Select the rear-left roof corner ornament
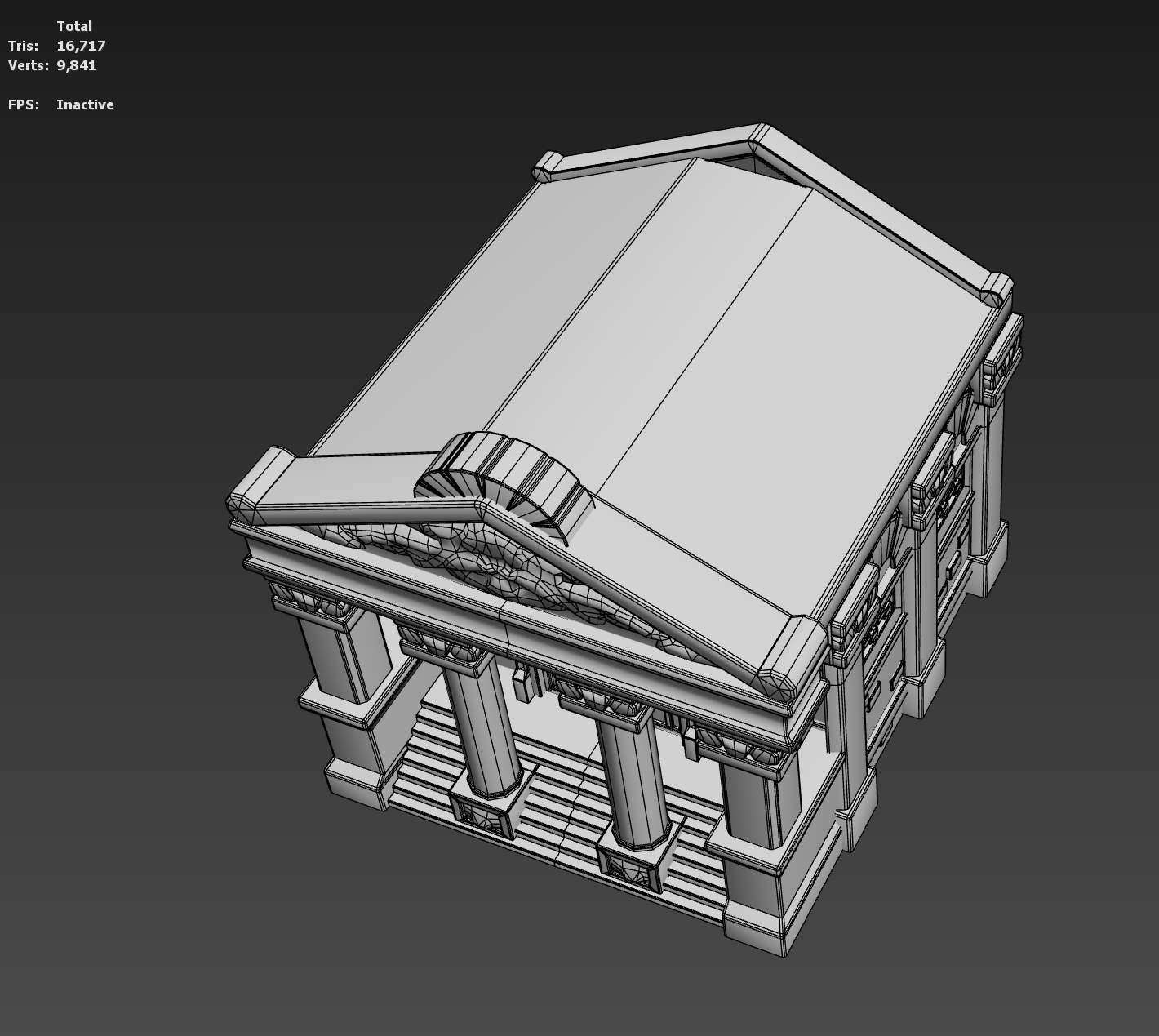The image size is (1159, 1036). coord(548,167)
